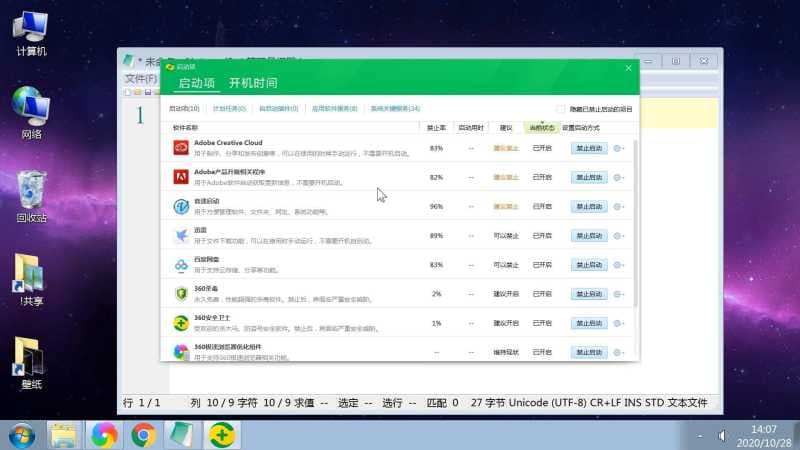Screen dimensions: 800x450
Task: Select the 系统关键服务(34) sub-tab
Action: 395,109
